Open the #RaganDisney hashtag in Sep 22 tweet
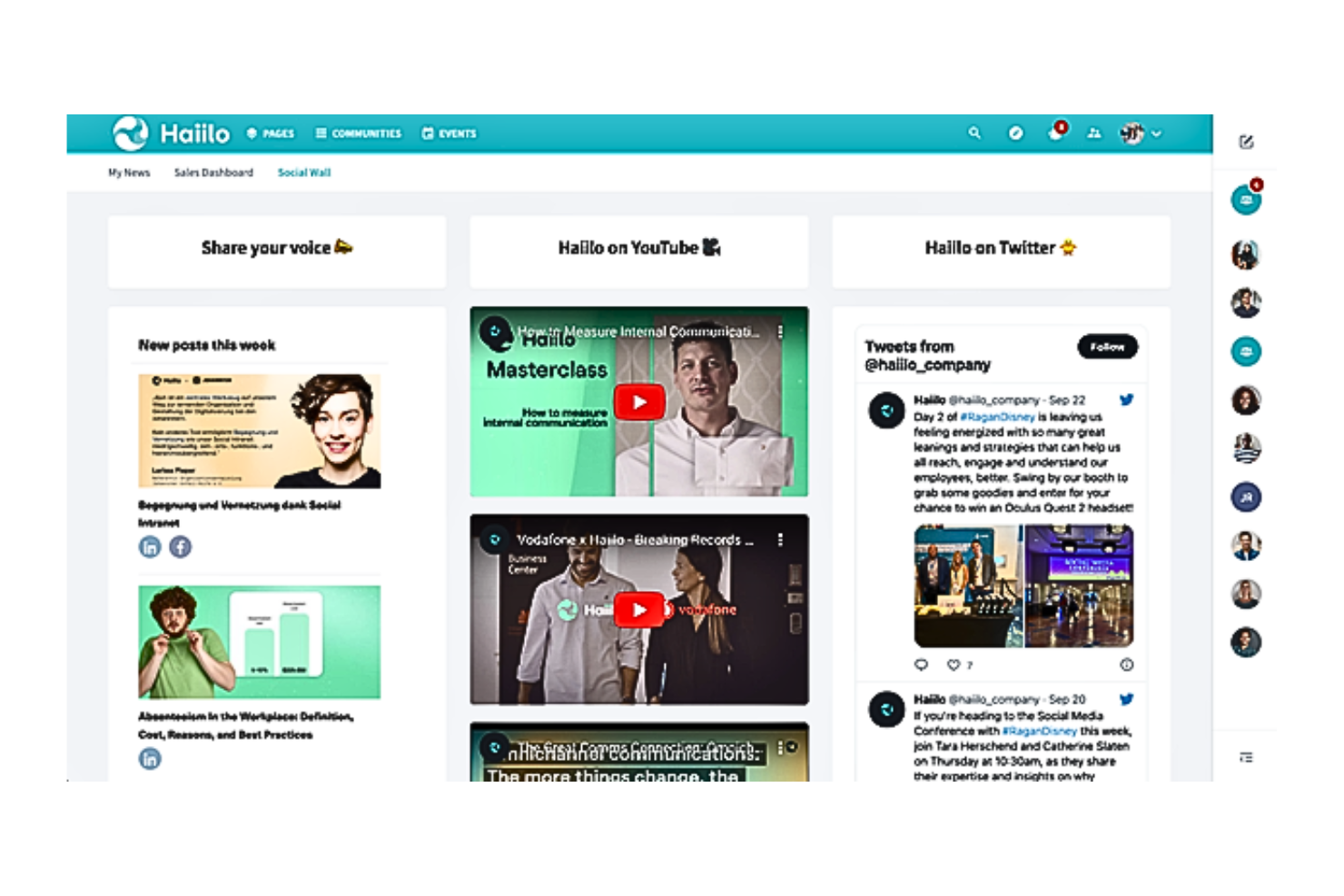This screenshot has width=1344, height=896. (997, 417)
